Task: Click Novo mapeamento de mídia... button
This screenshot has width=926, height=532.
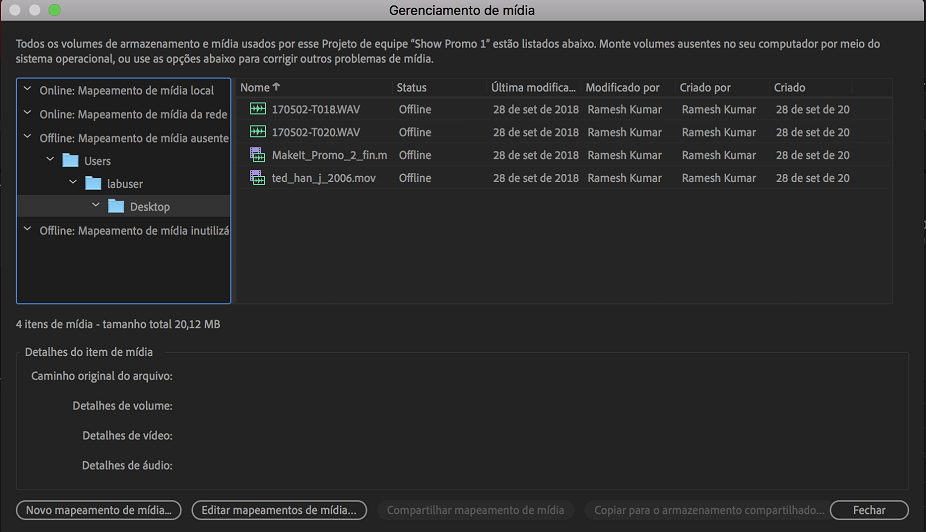Action: 99,510
